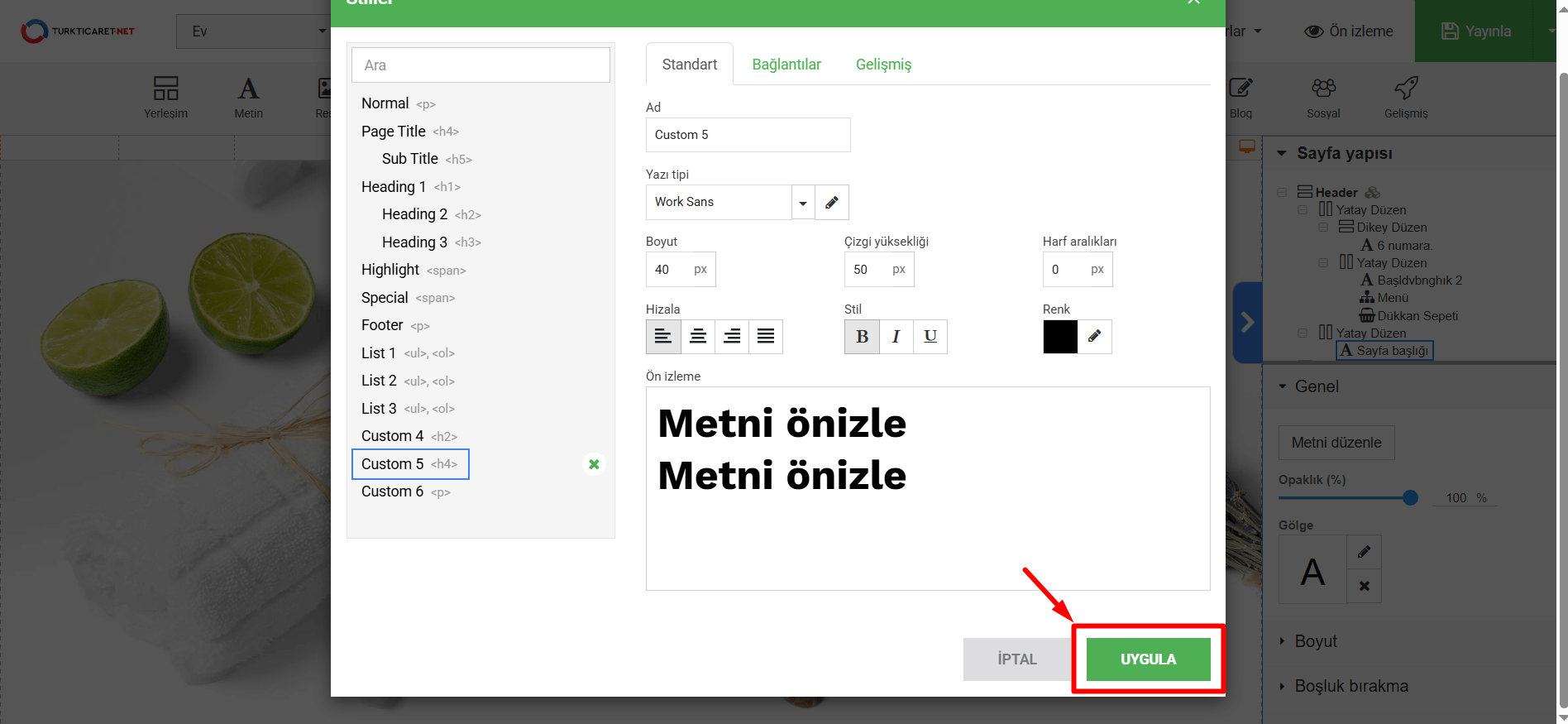This screenshot has height=724, width=1568.
Task: Expand the Boşluk bırakma section
Action: 1350,686
